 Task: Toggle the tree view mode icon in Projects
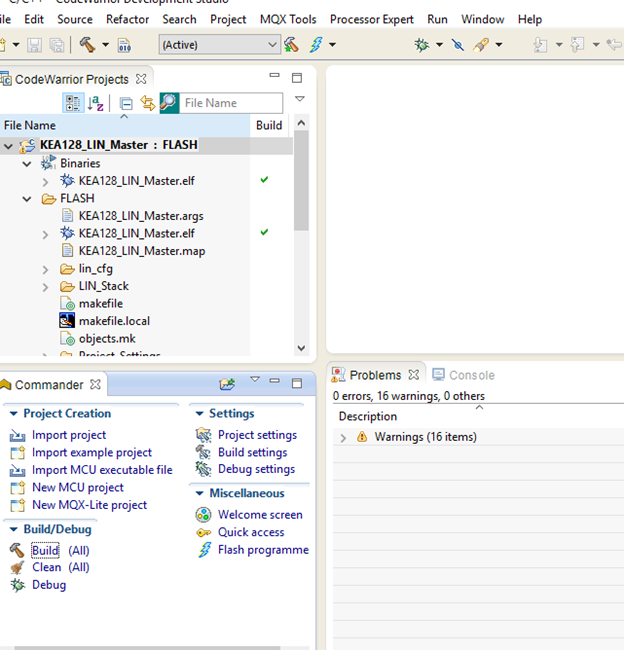point(73,103)
